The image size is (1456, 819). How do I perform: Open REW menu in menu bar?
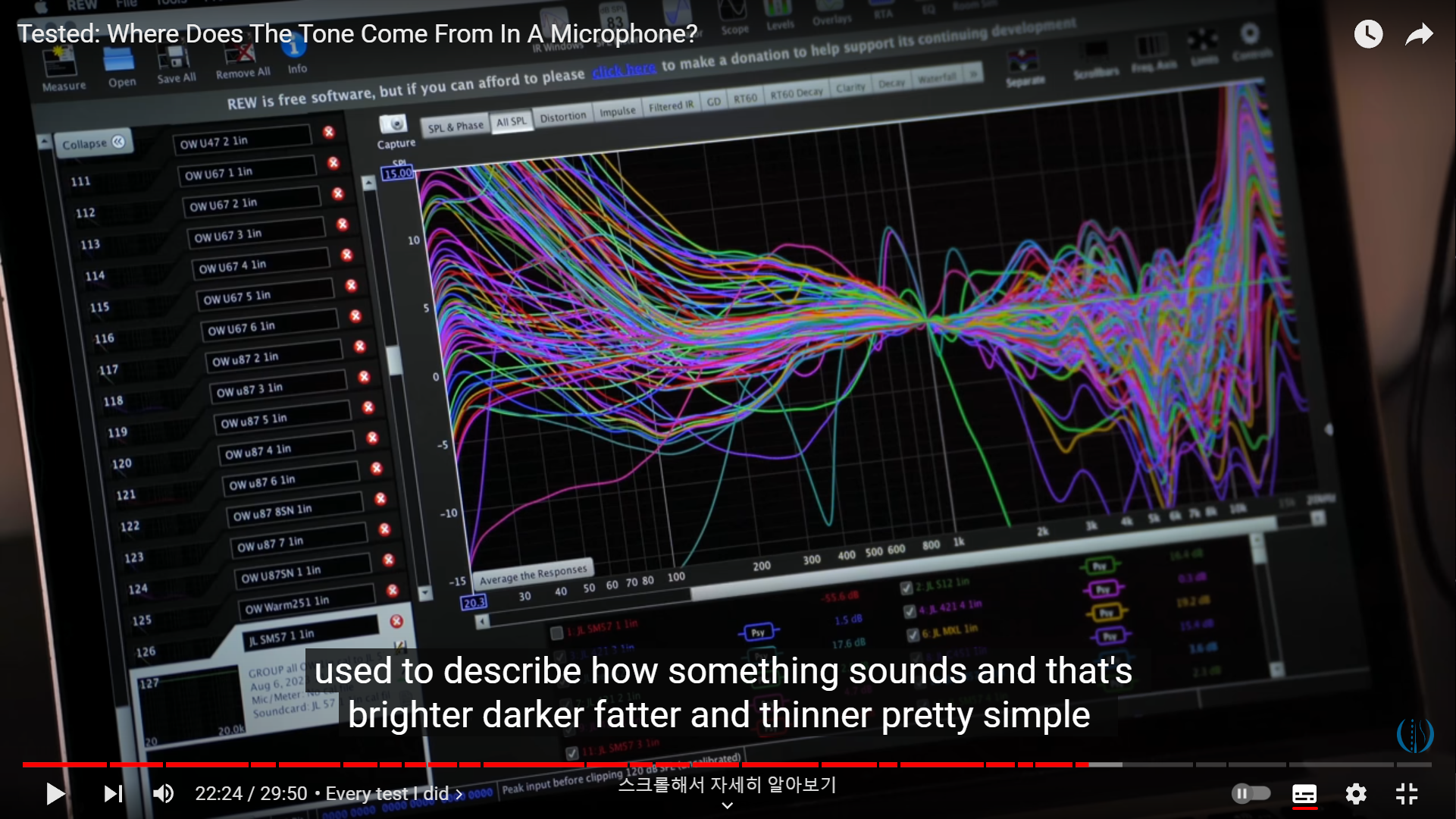tap(81, 5)
